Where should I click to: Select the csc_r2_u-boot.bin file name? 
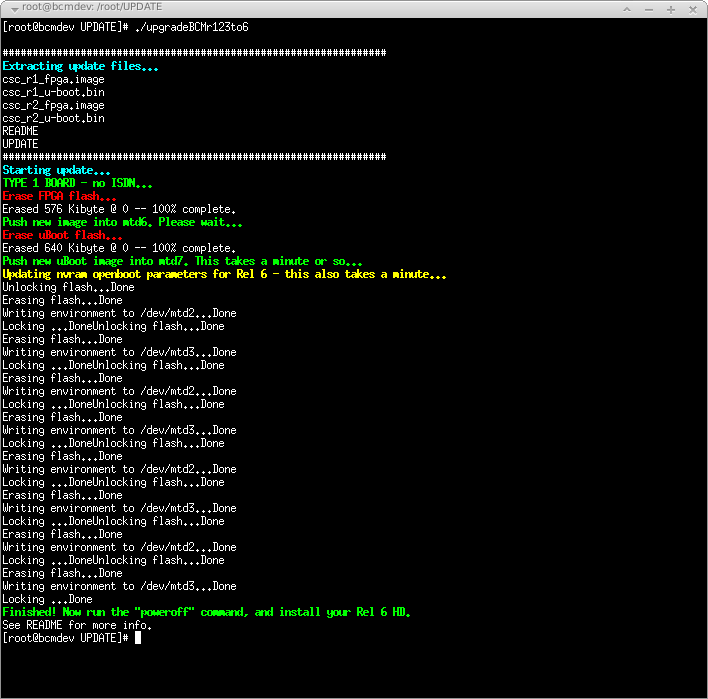53,118
